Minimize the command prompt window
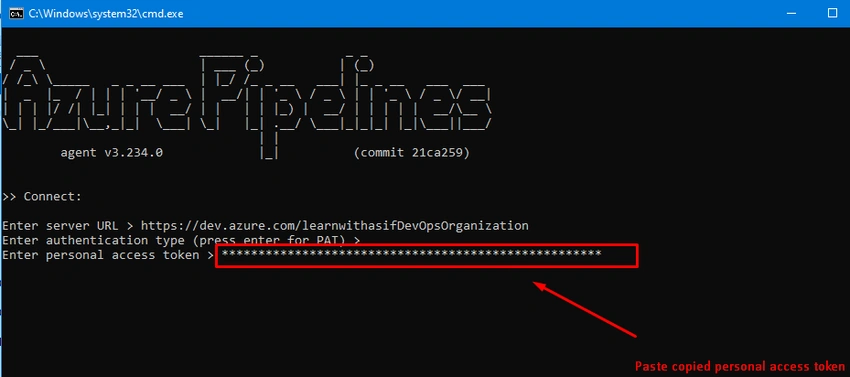 790,14
